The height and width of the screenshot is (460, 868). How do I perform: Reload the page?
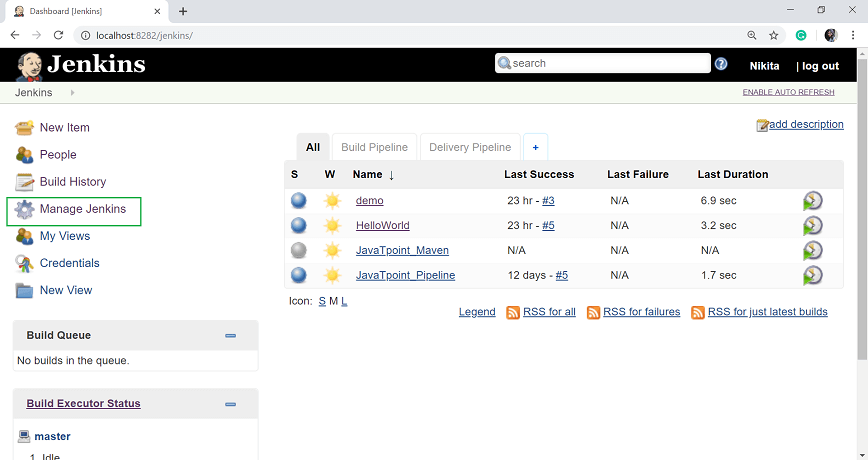(x=58, y=35)
